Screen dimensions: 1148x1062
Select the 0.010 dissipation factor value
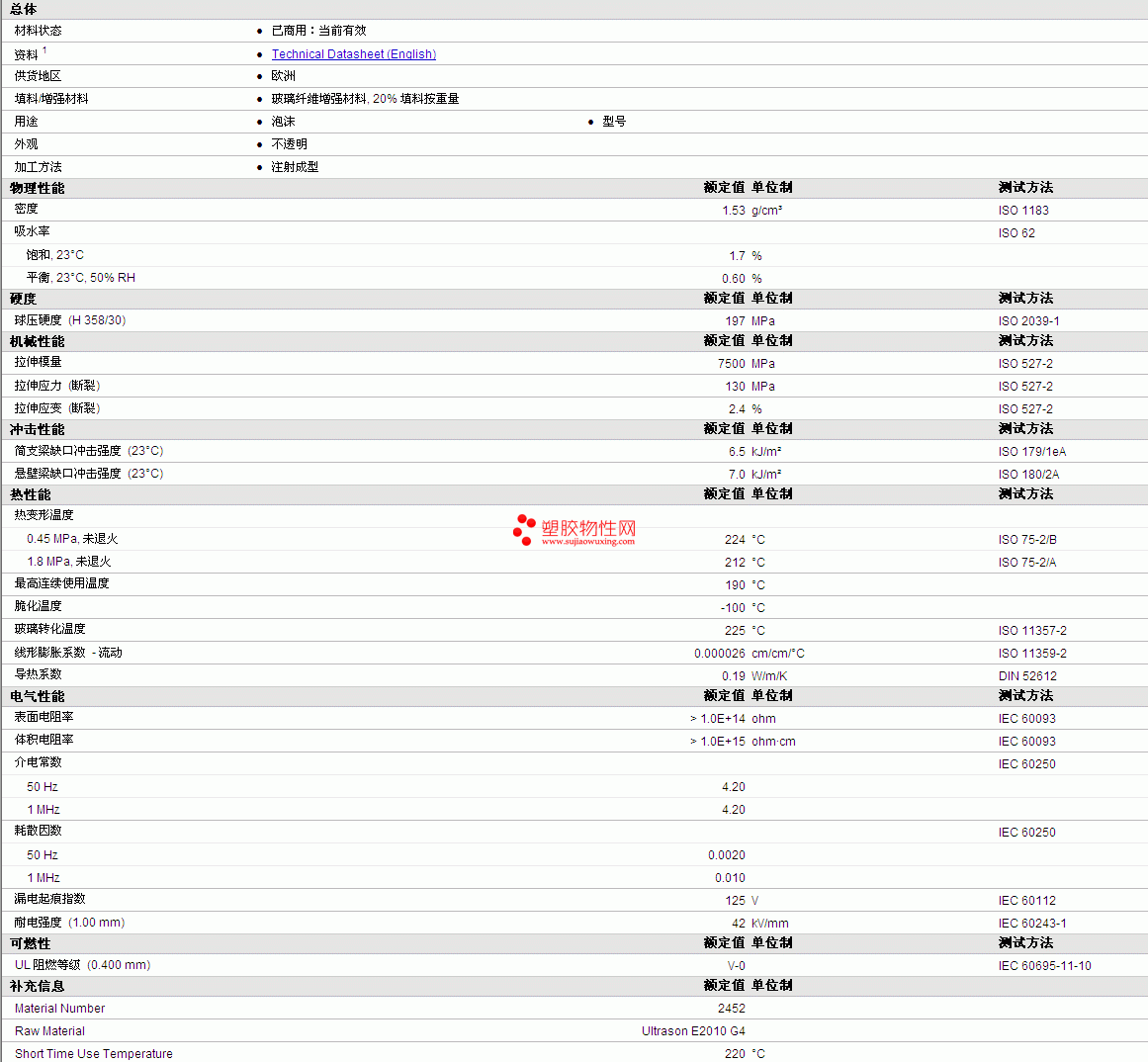[x=730, y=878]
